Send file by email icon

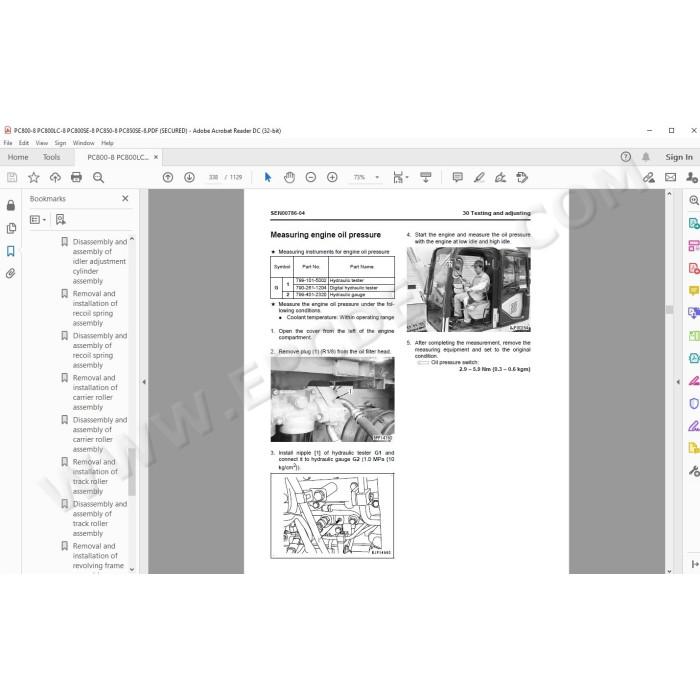click(x=671, y=177)
